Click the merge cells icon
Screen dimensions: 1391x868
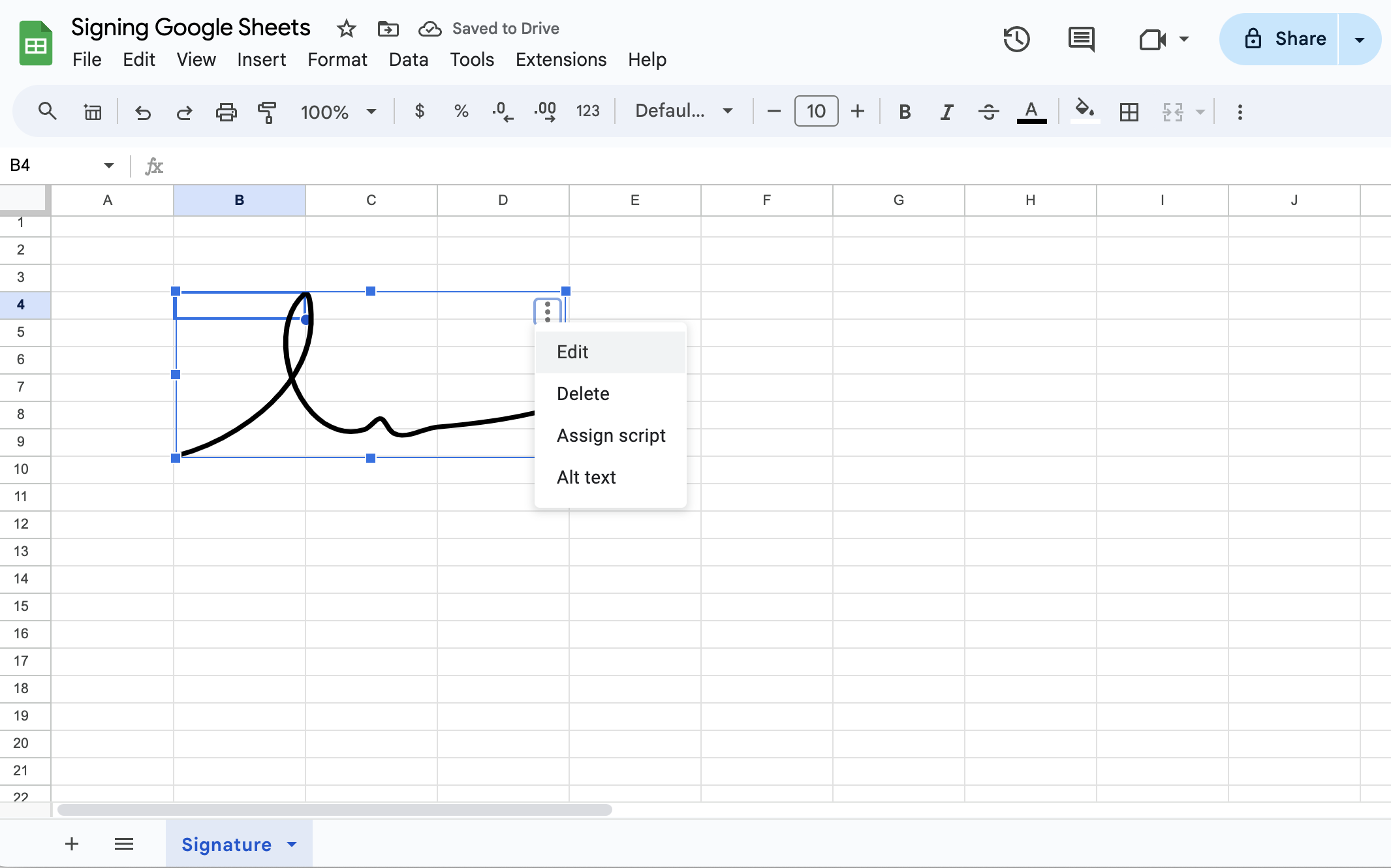point(1172,112)
